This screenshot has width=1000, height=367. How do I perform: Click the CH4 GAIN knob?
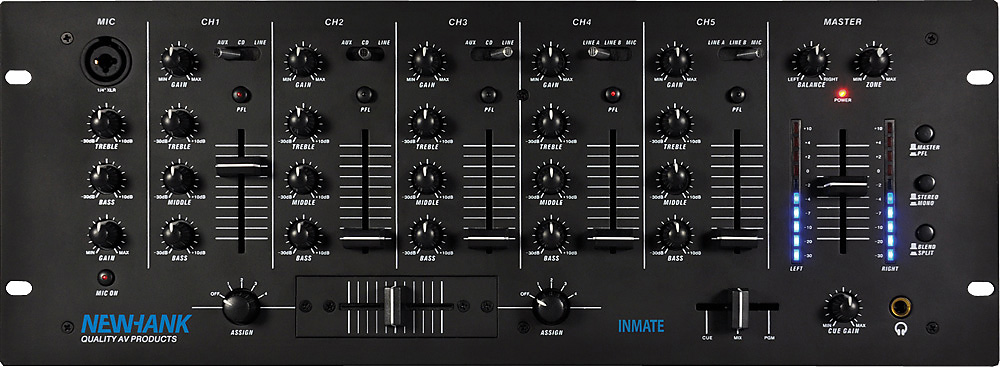click(x=551, y=61)
